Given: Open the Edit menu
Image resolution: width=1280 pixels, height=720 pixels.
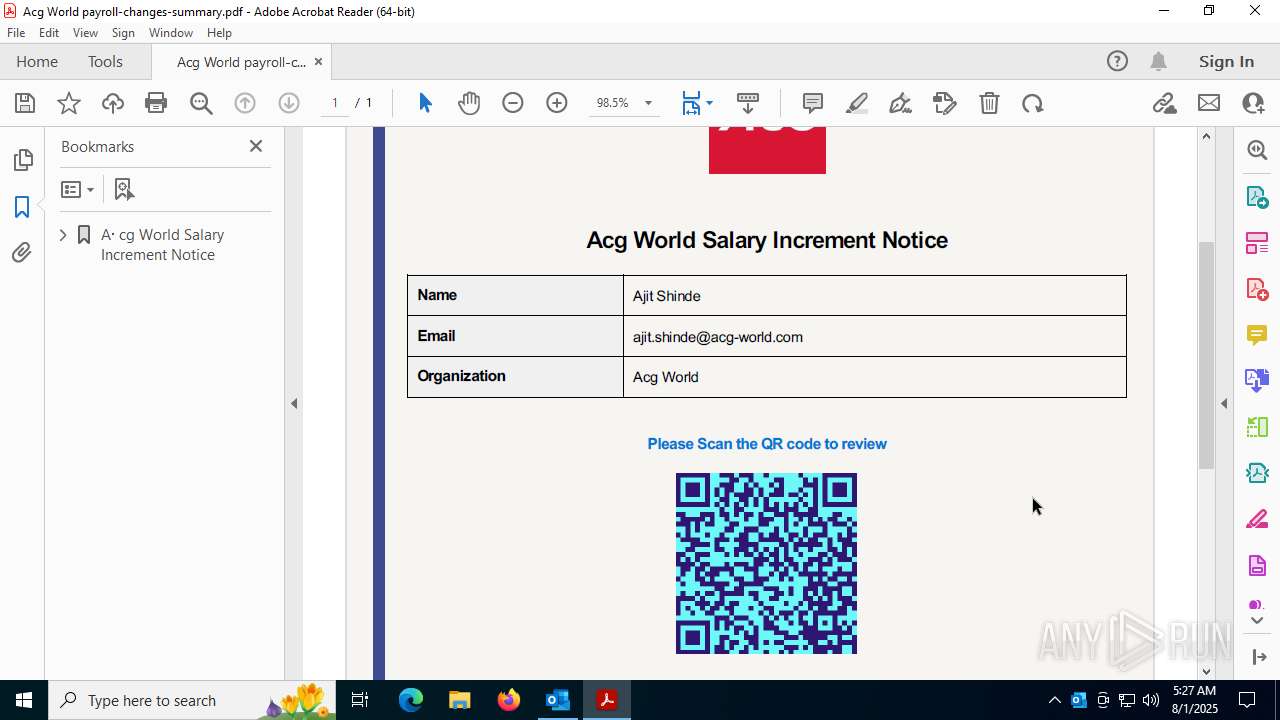Looking at the screenshot, I should coord(49,33).
